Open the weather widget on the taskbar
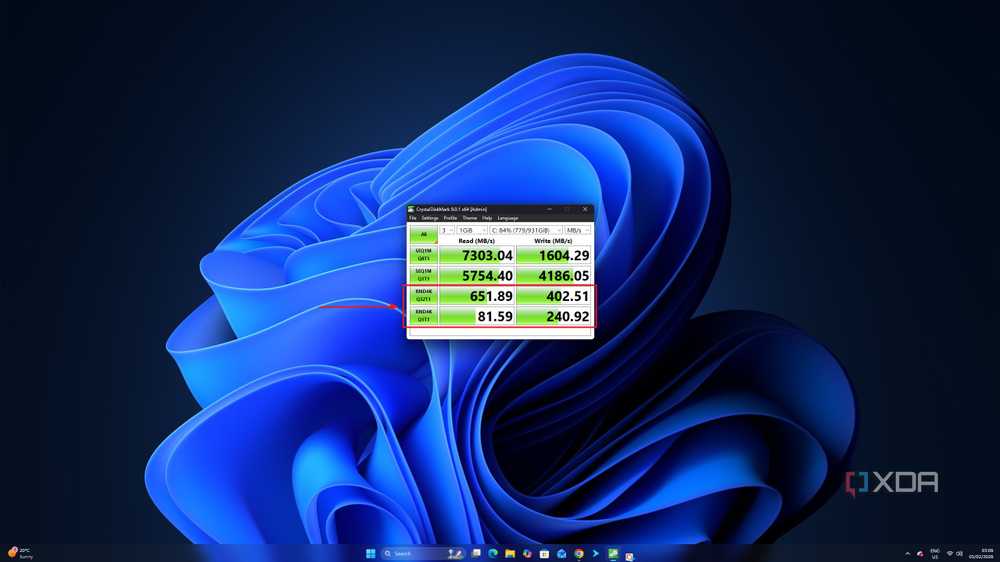The width and height of the screenshot is (1000, 562). click(19, 553)
